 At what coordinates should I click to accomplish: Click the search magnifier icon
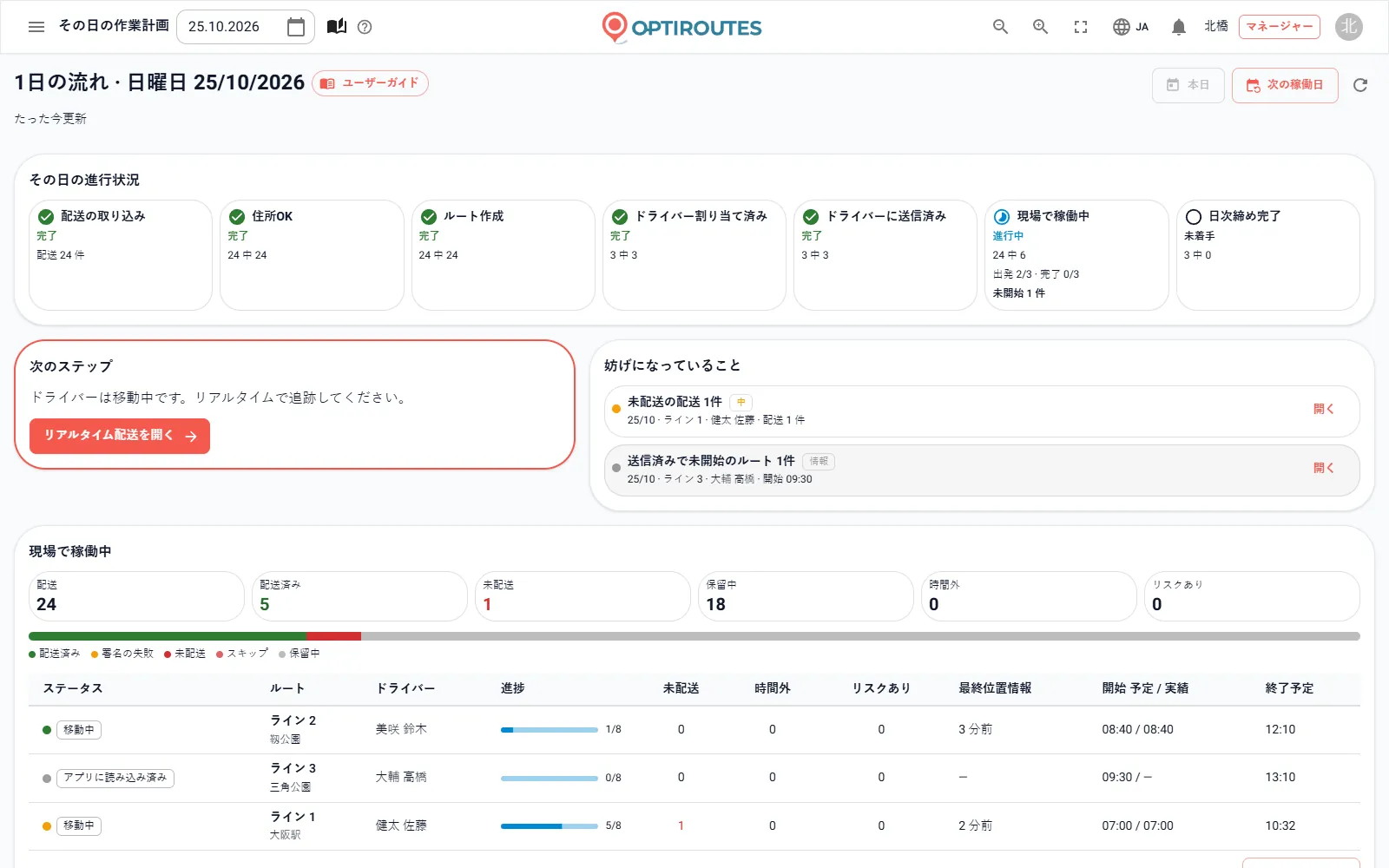[x=1000, y=27]
